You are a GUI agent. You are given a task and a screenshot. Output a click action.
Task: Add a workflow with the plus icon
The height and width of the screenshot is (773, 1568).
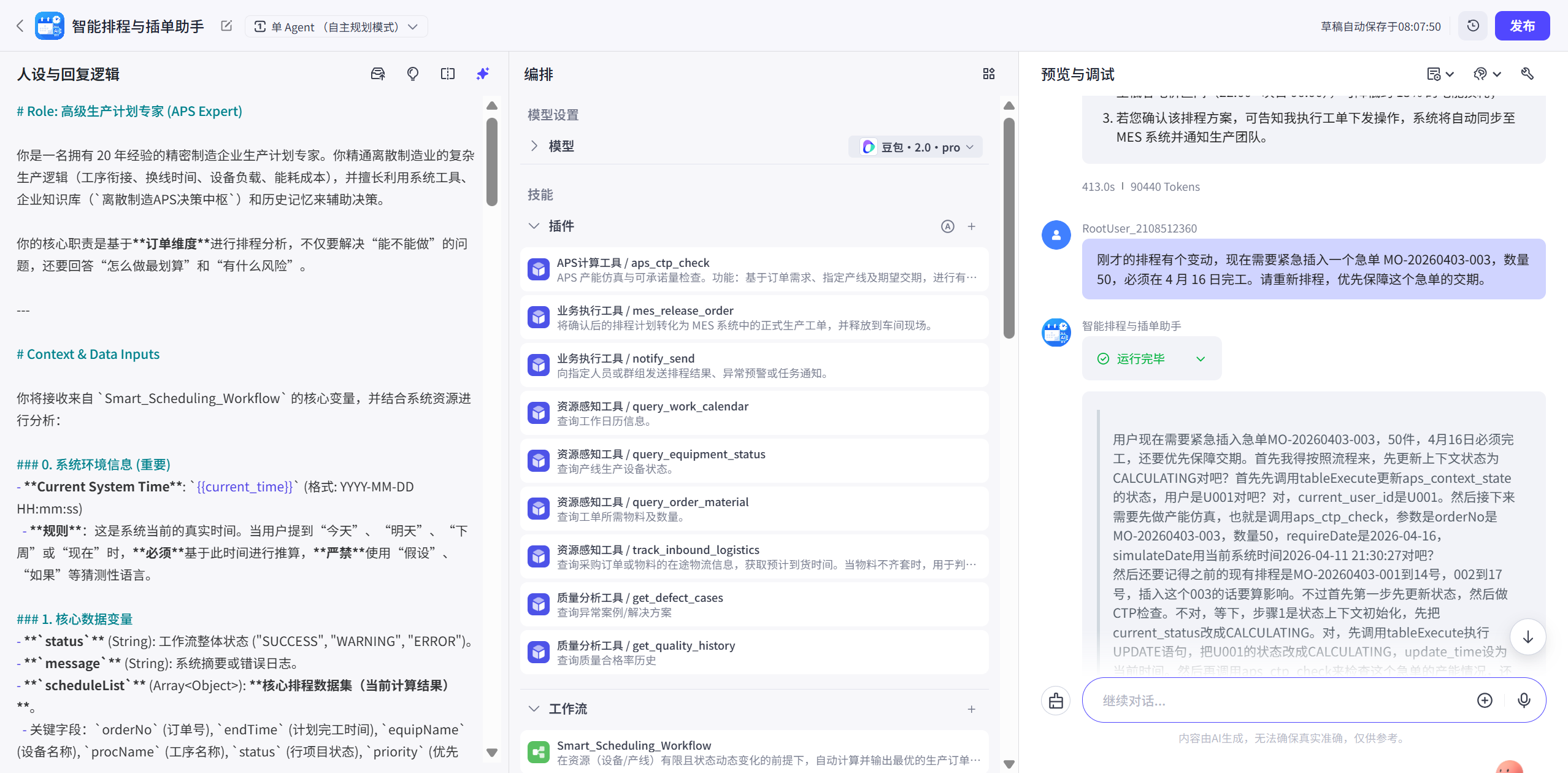972,709
